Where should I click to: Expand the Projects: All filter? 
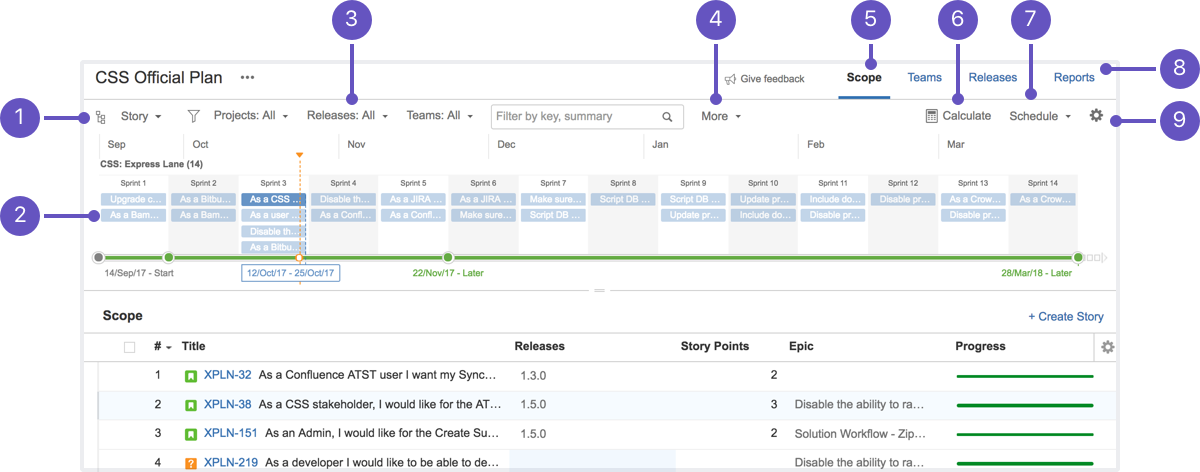(x=251, y=116)
